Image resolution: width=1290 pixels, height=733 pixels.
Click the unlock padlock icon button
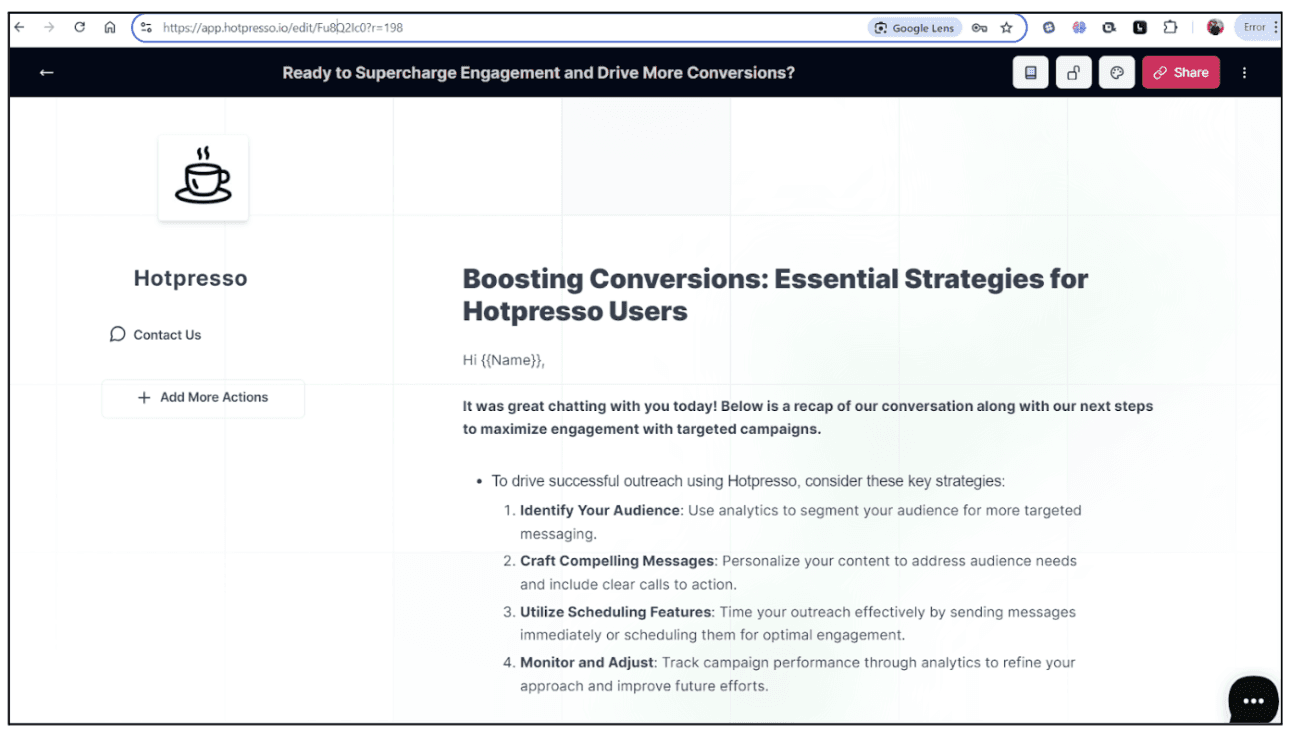(1074, 73)
